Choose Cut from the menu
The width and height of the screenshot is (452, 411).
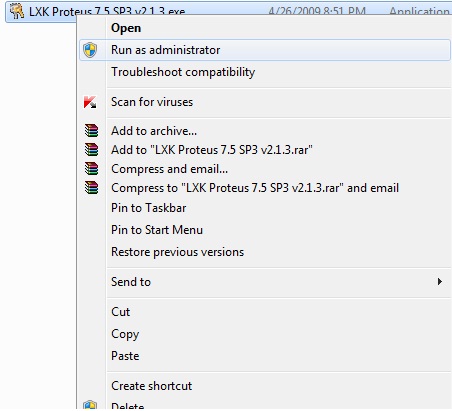[x=121, y=312]
